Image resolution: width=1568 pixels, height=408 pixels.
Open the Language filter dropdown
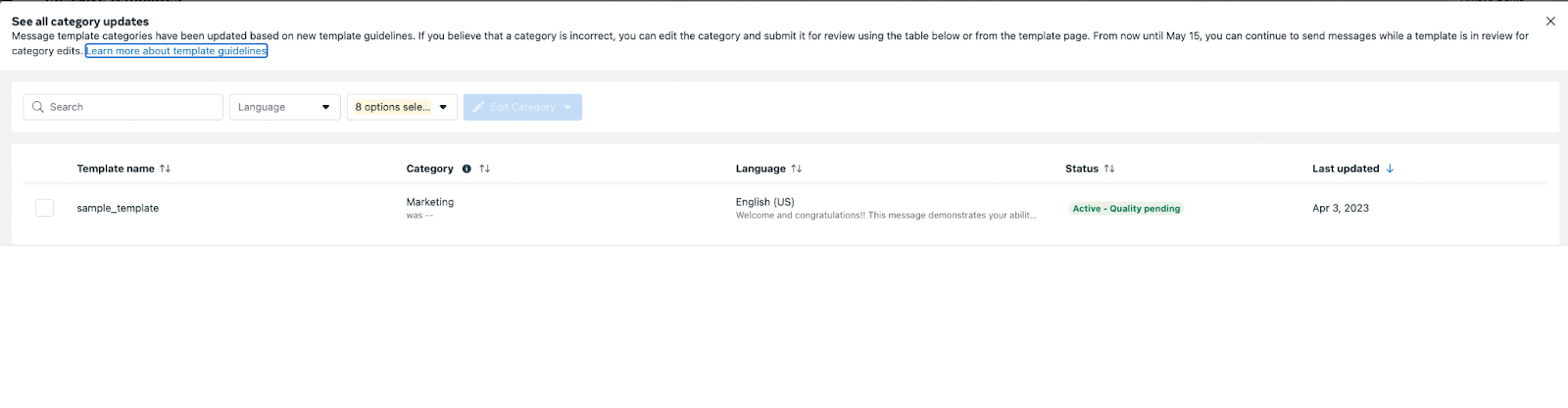(285, 107)
